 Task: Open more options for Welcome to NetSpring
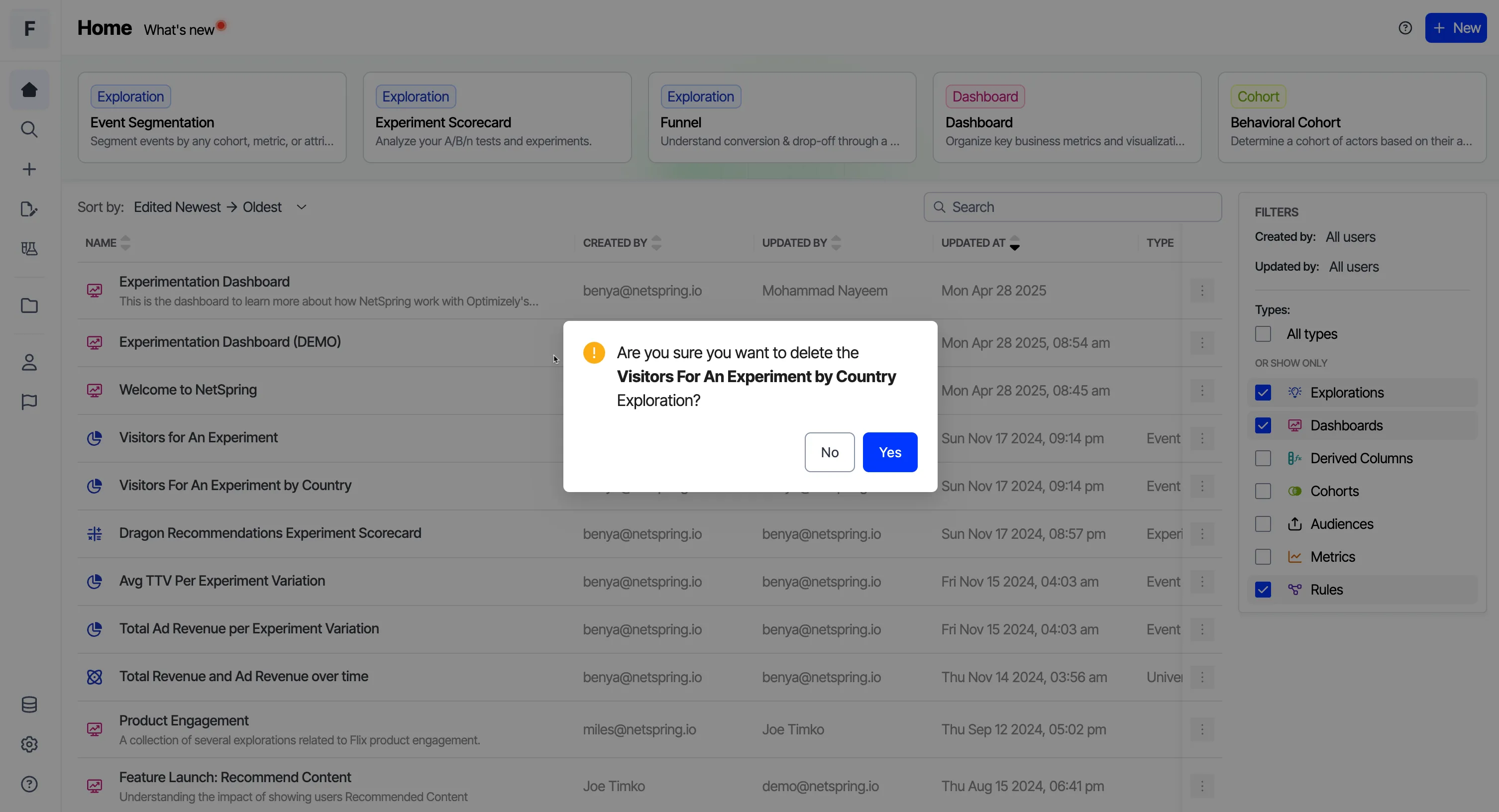(1202, 390)
